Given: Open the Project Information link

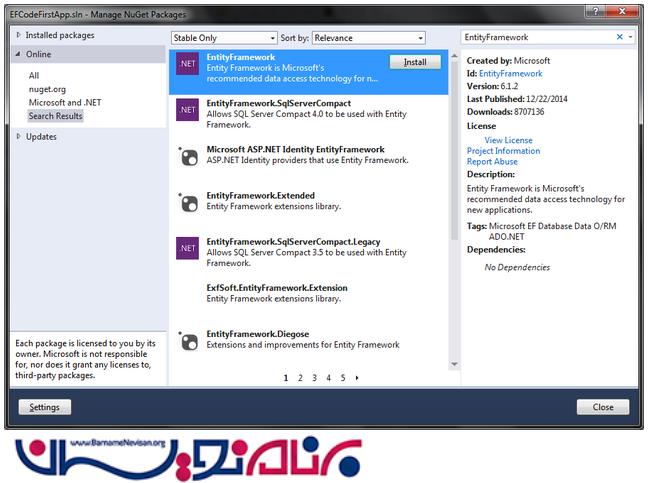Looking at the screenshot, I should [x=503, y=151].
